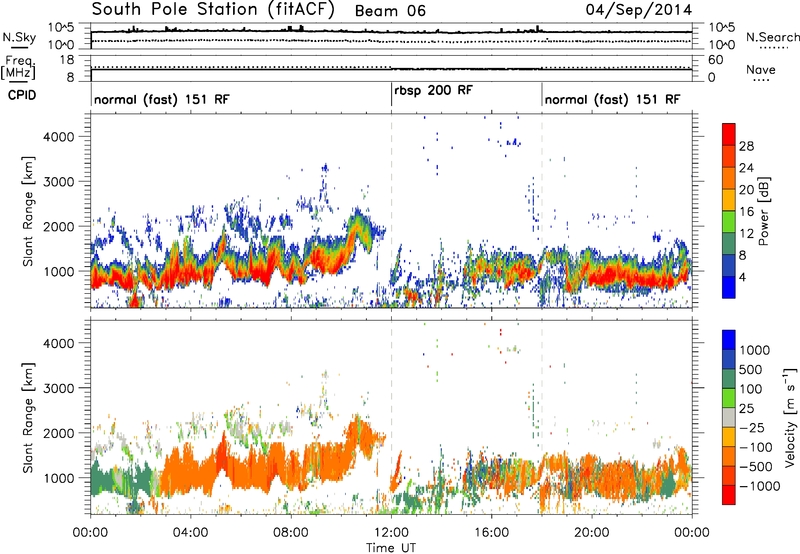Click the '500' tick on the Velocity colorbar
The width and height of the screenshot is (800, 554).
coord(751,369)
